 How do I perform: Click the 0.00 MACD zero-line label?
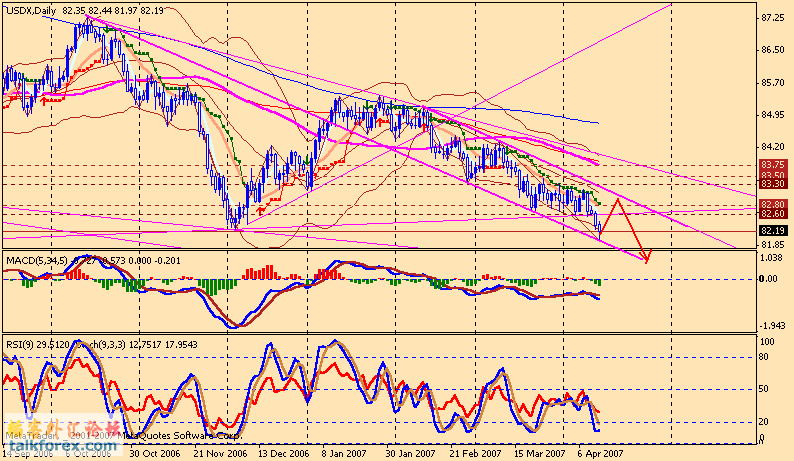point(769,279)
